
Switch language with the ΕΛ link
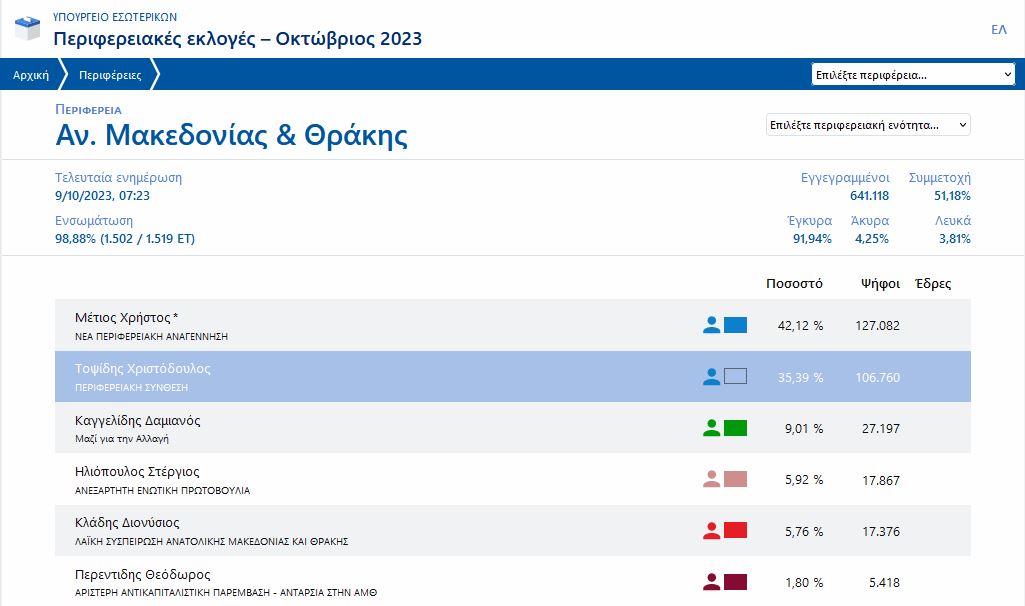(998, 30)
